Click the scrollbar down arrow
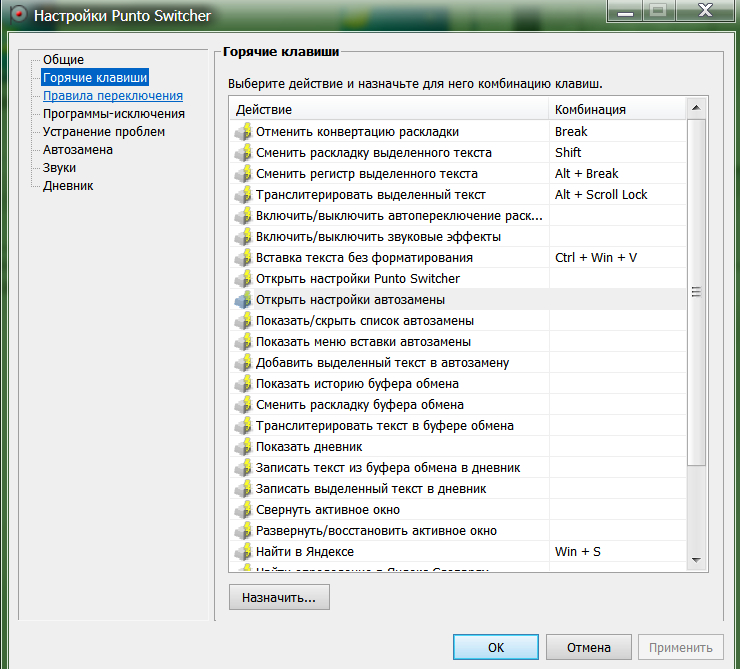Screen dimensions: 740x669 point(696,560)
